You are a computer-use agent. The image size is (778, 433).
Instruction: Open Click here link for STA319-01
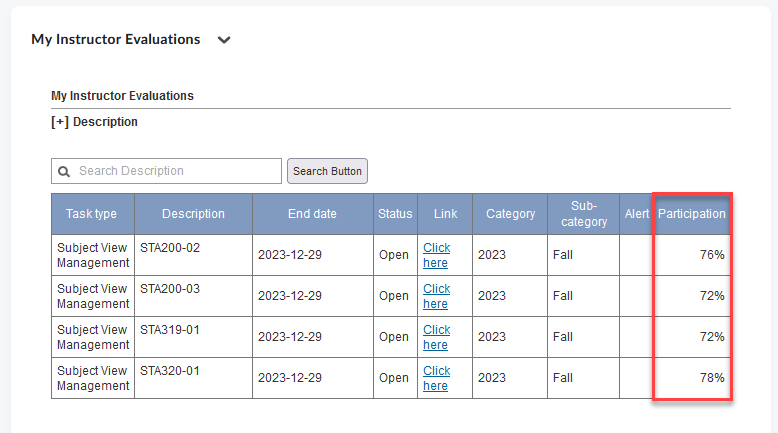tap(437, 337)
